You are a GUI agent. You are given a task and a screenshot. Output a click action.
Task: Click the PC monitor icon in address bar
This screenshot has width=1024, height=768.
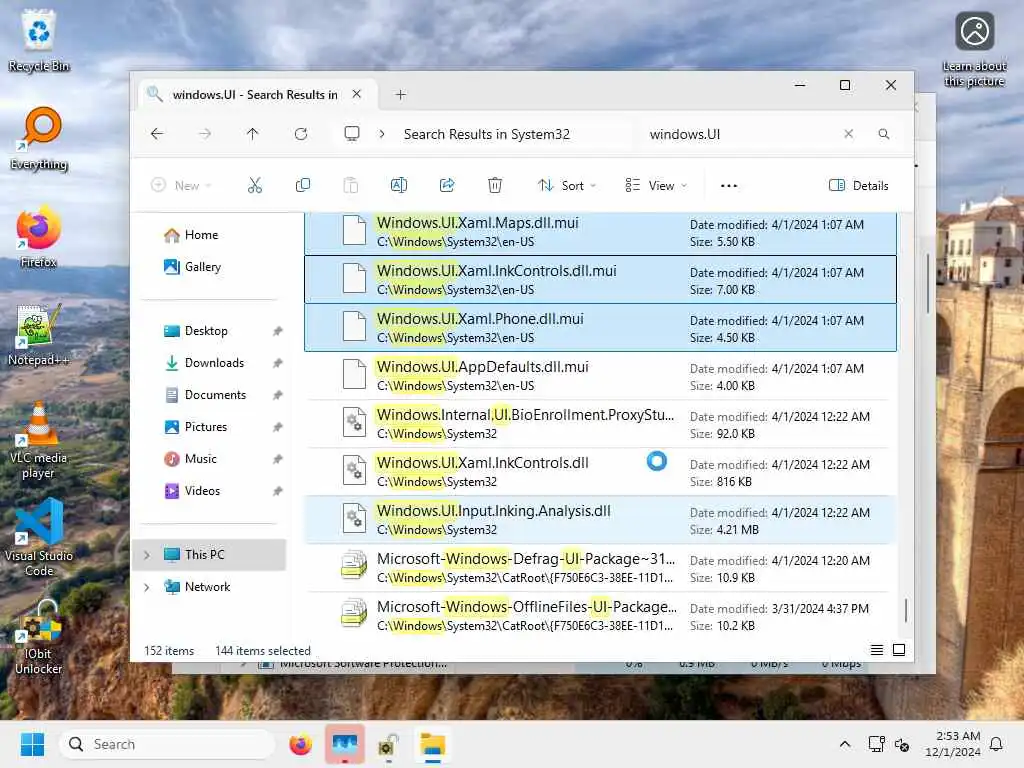pos(352,134)
